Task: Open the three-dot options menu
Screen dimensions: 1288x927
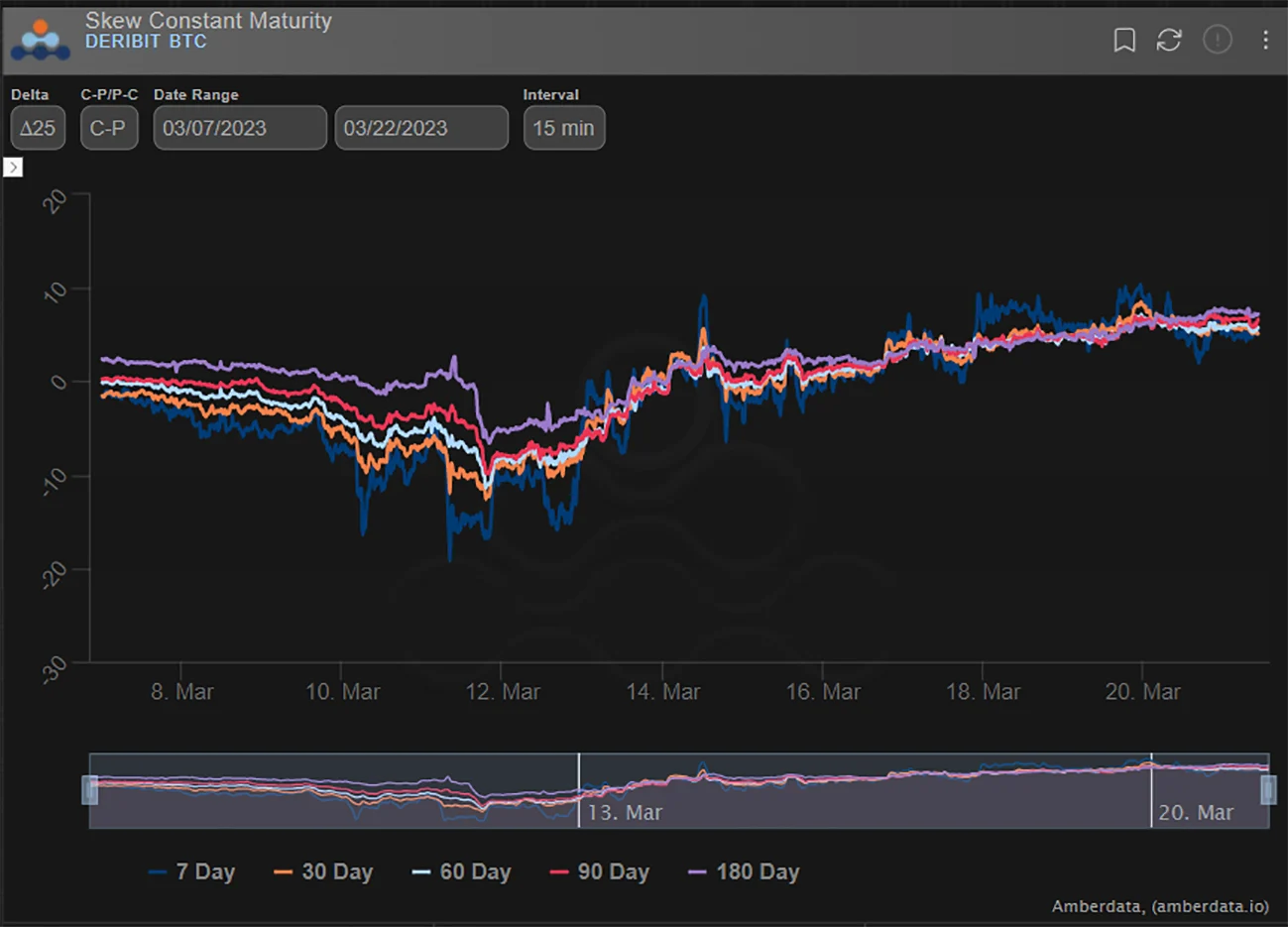Action: tap(1265, 40)
